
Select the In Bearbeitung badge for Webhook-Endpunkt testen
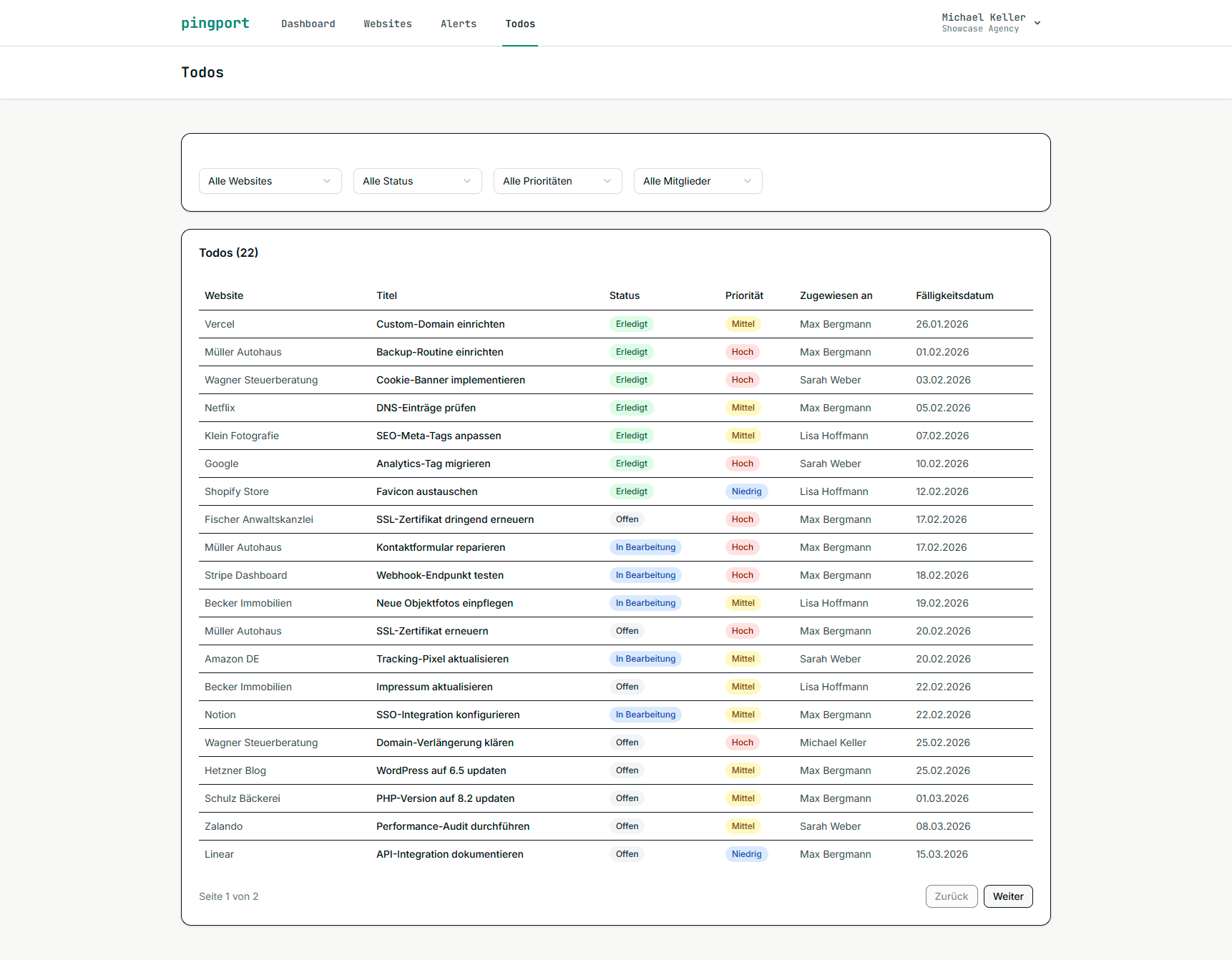pyautogui.click(x=645, y=574)
